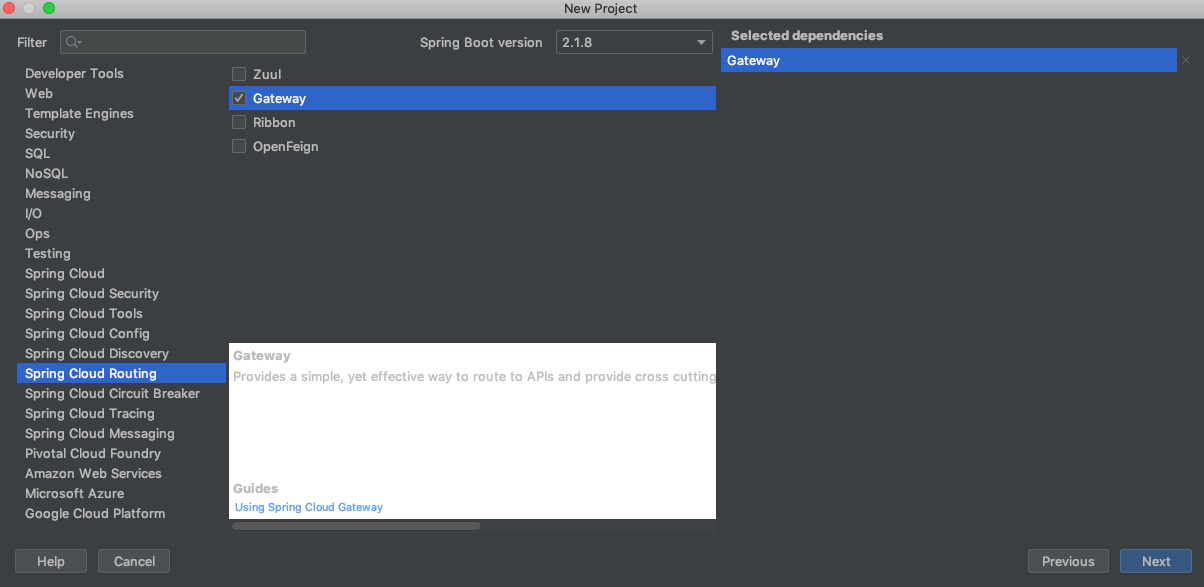Image resolution: width=1204 pixels, height=587 pixels.
Task: Open the Spring Boot version dropdown
Action: coord(634,42)
